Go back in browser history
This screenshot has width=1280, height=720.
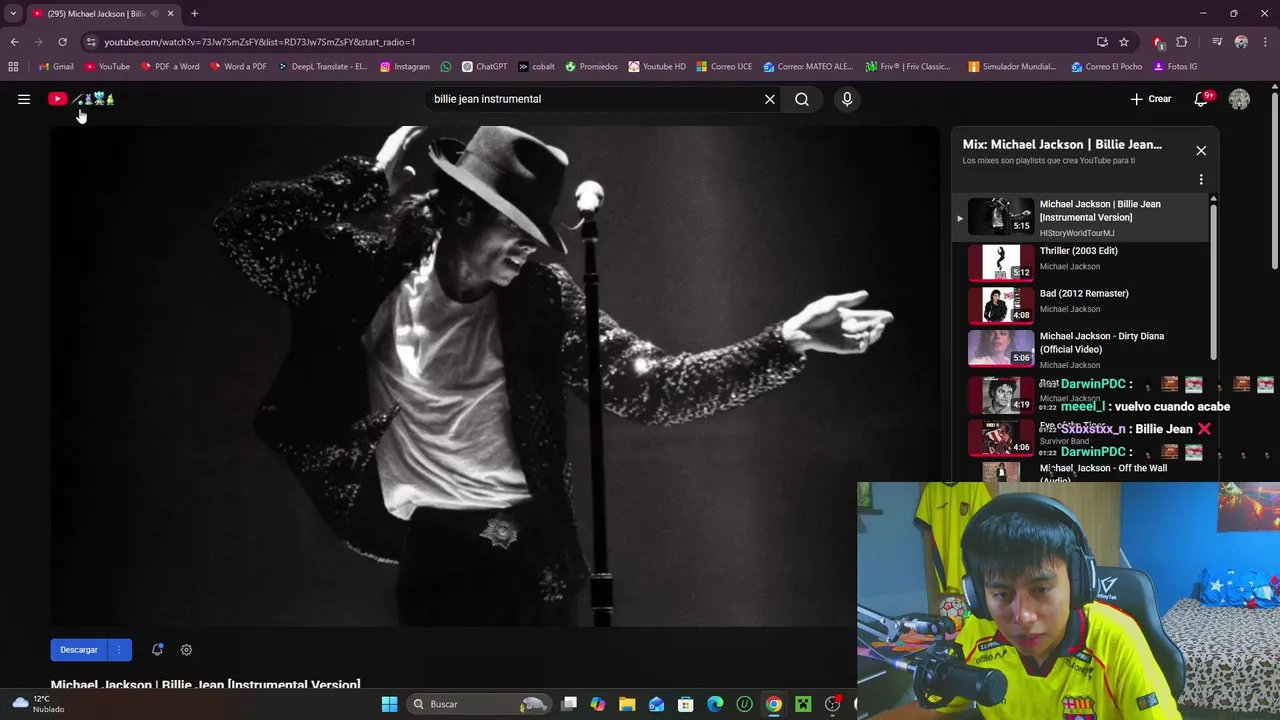tap(14, 42)
